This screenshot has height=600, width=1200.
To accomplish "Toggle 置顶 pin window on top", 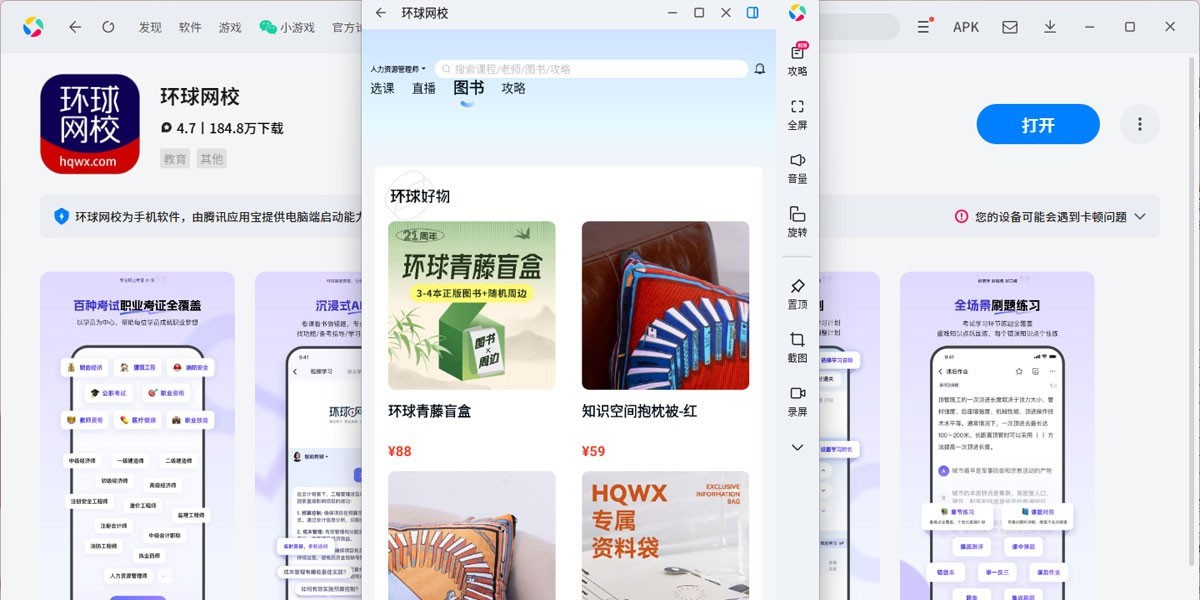I will pos(797,294).
